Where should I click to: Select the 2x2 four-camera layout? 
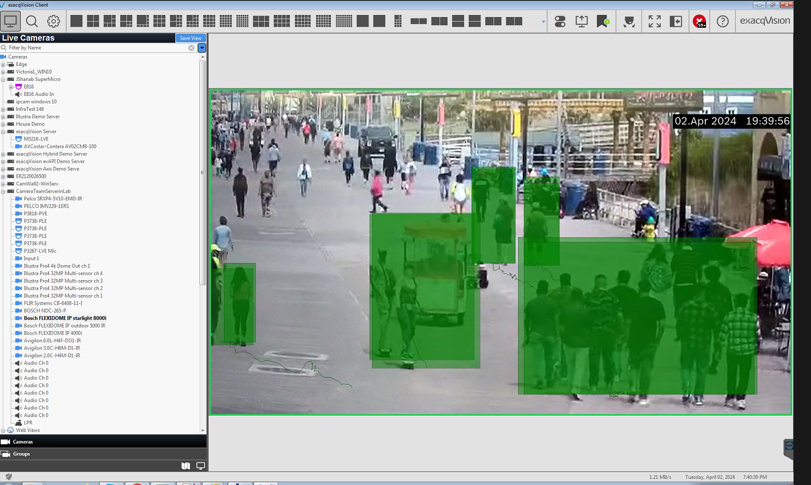93,21
